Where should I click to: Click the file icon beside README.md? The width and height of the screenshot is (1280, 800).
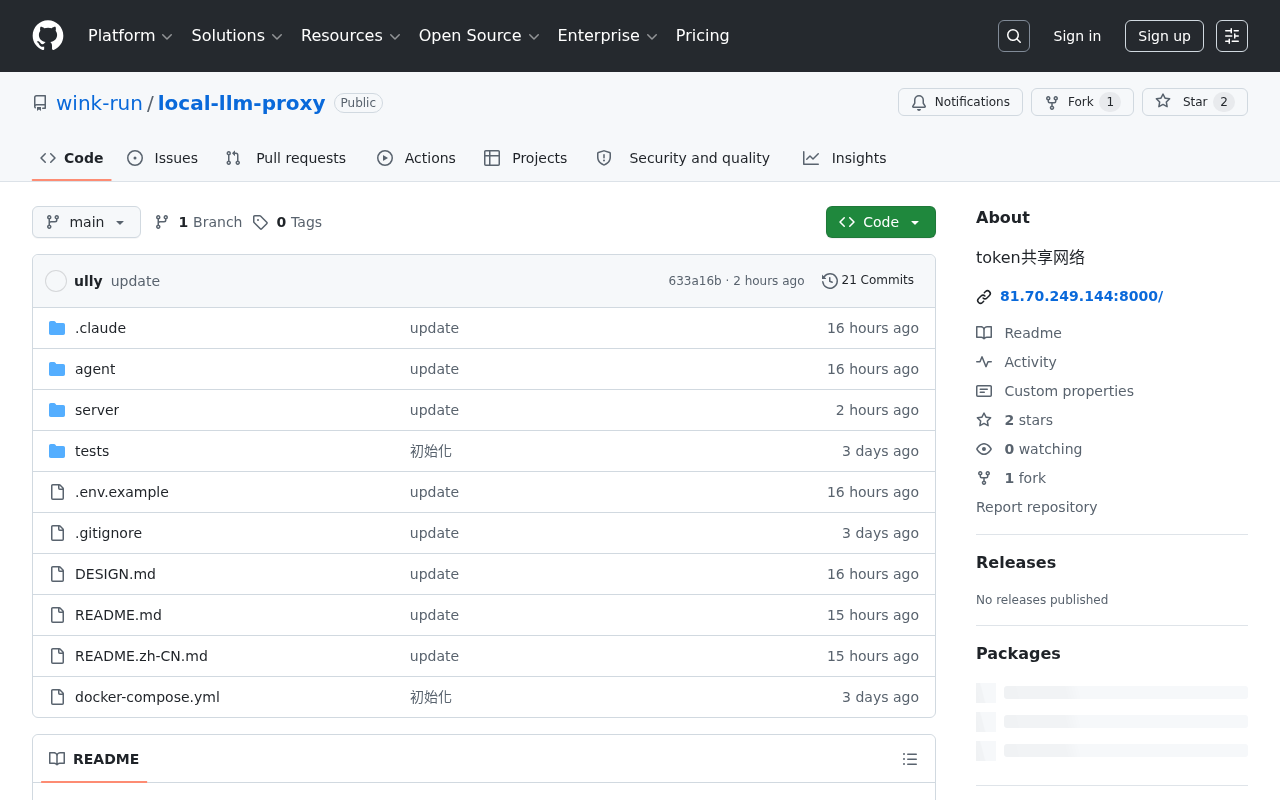[x=57, y=615]
